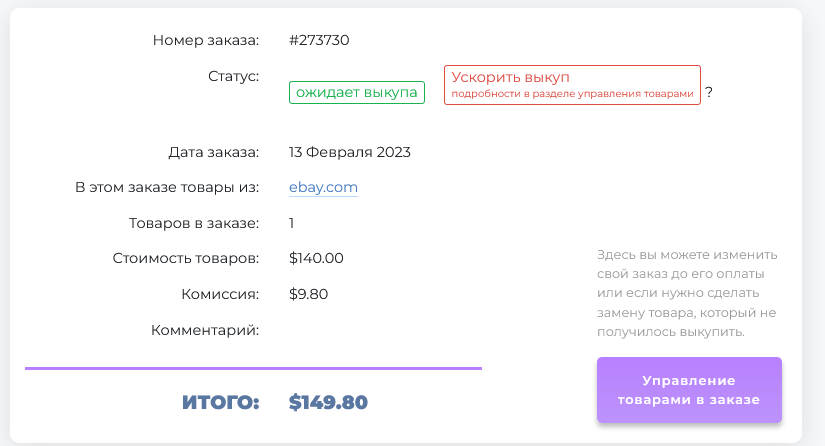Click the question mark help icon
This screenshot has height=446, width=825.
pyautogui.click(x=709, y=92)
